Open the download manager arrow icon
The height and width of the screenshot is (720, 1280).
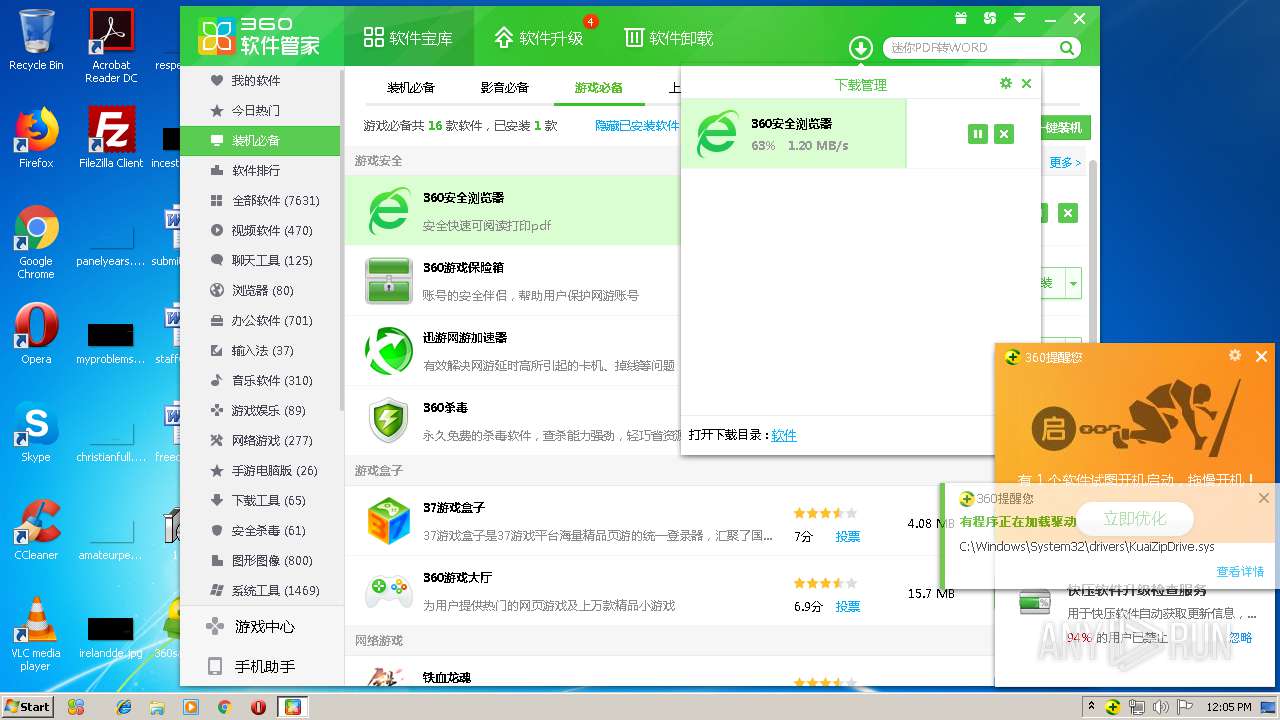[861, 47]
